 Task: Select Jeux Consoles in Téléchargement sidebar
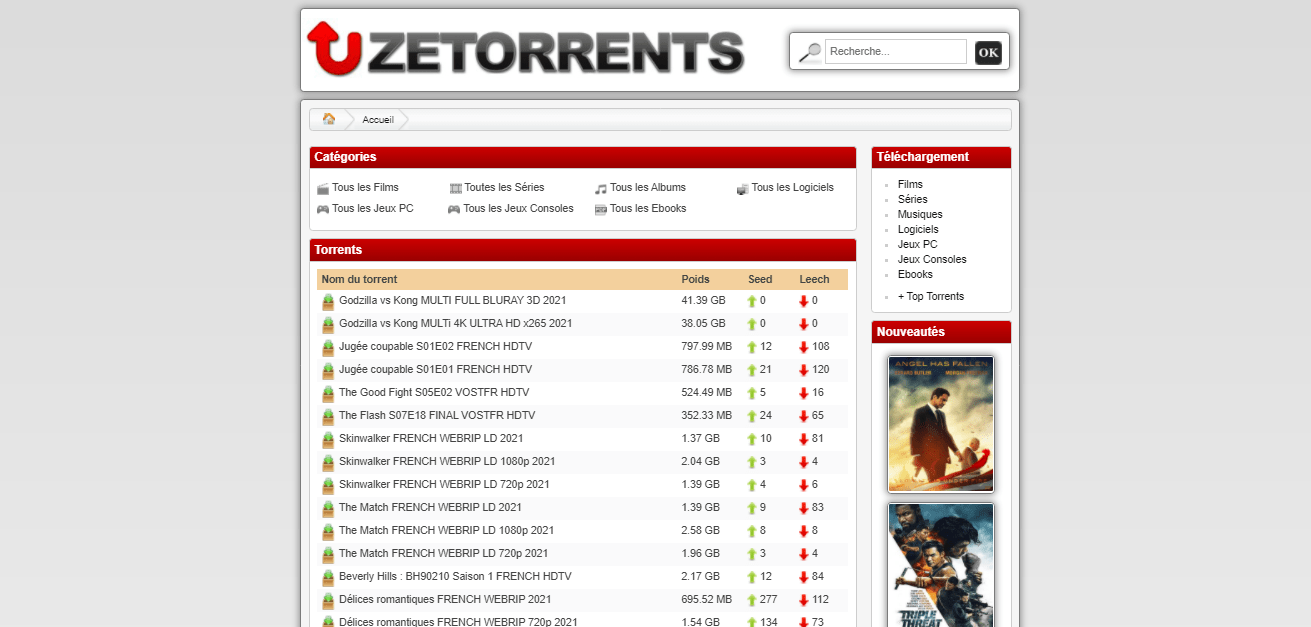click(932, 259)
